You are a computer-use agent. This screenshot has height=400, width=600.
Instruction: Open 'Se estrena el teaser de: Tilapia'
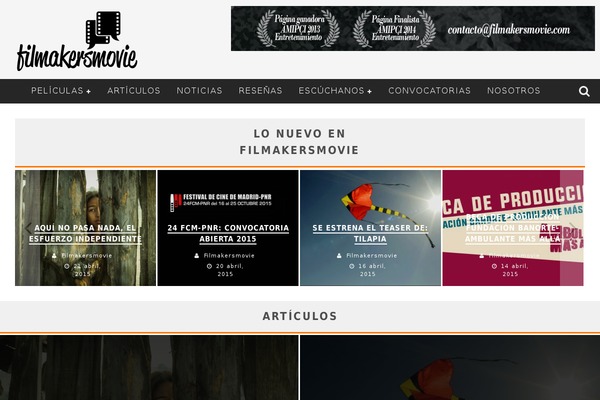pos(370,233)
